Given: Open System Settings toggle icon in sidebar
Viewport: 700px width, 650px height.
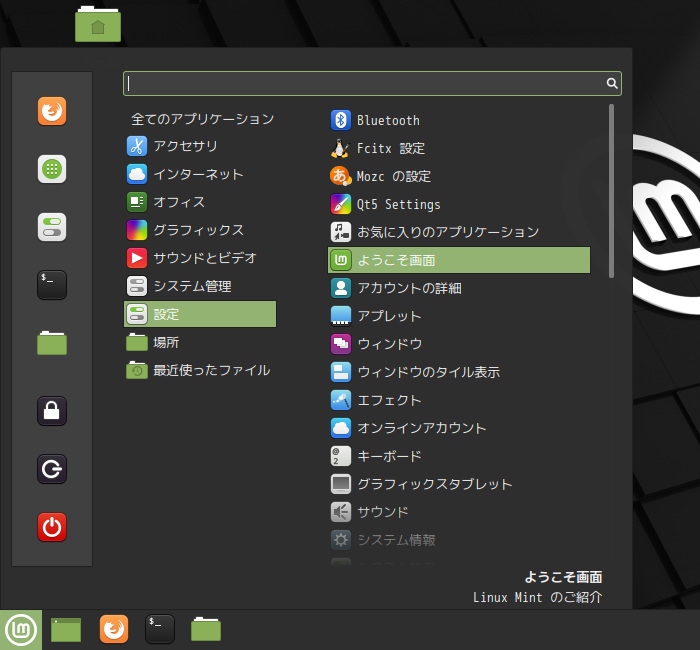Looking at the screenshot, I should click(x=52, y=227).
